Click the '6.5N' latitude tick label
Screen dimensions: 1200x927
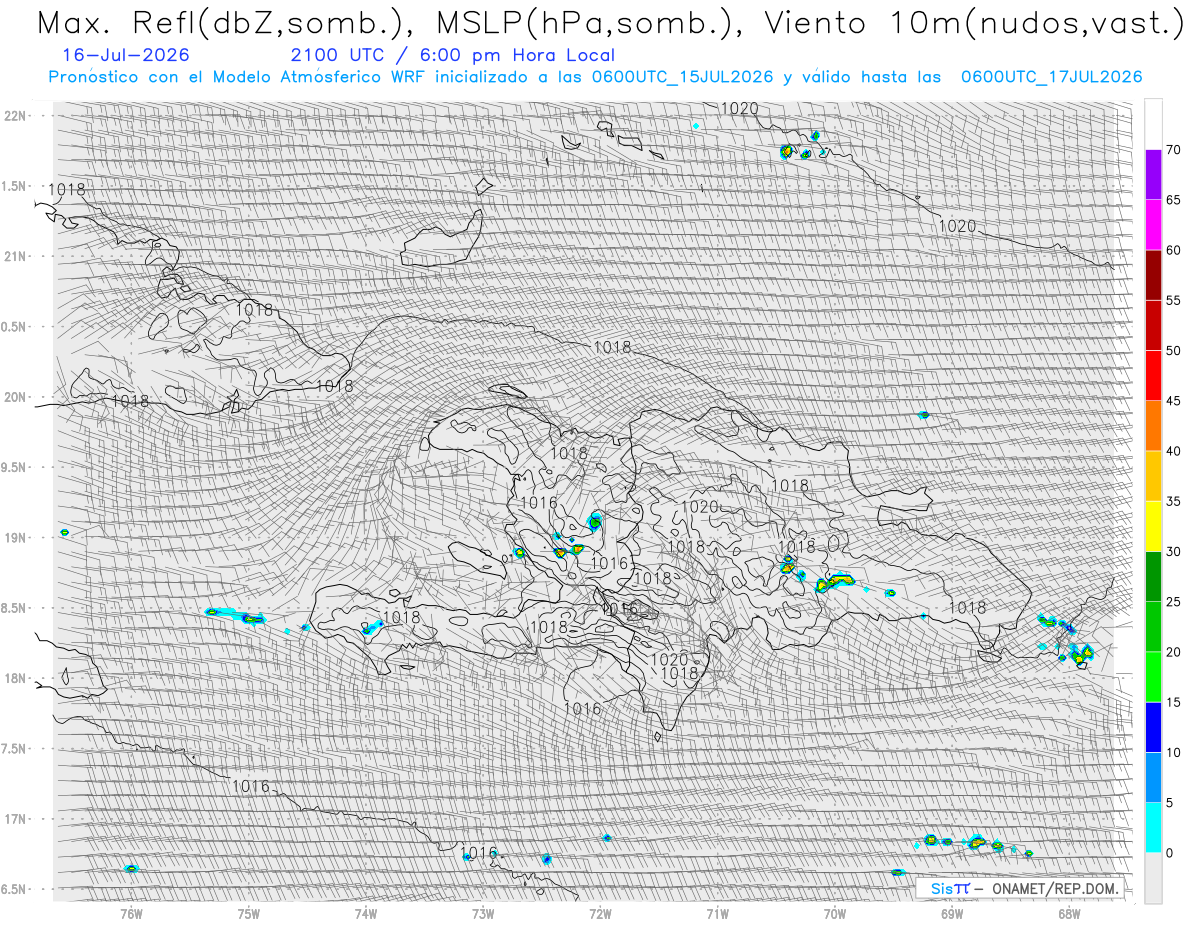[14, 889]
